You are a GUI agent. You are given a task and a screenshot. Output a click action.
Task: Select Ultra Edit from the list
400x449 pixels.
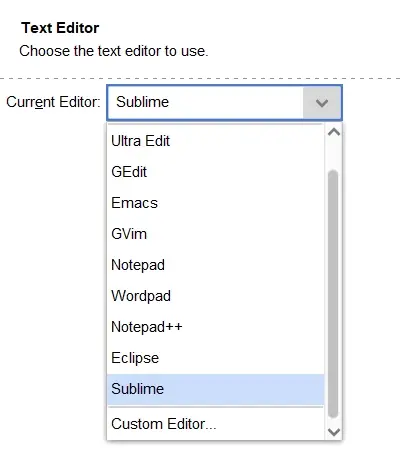click(215, 141)
